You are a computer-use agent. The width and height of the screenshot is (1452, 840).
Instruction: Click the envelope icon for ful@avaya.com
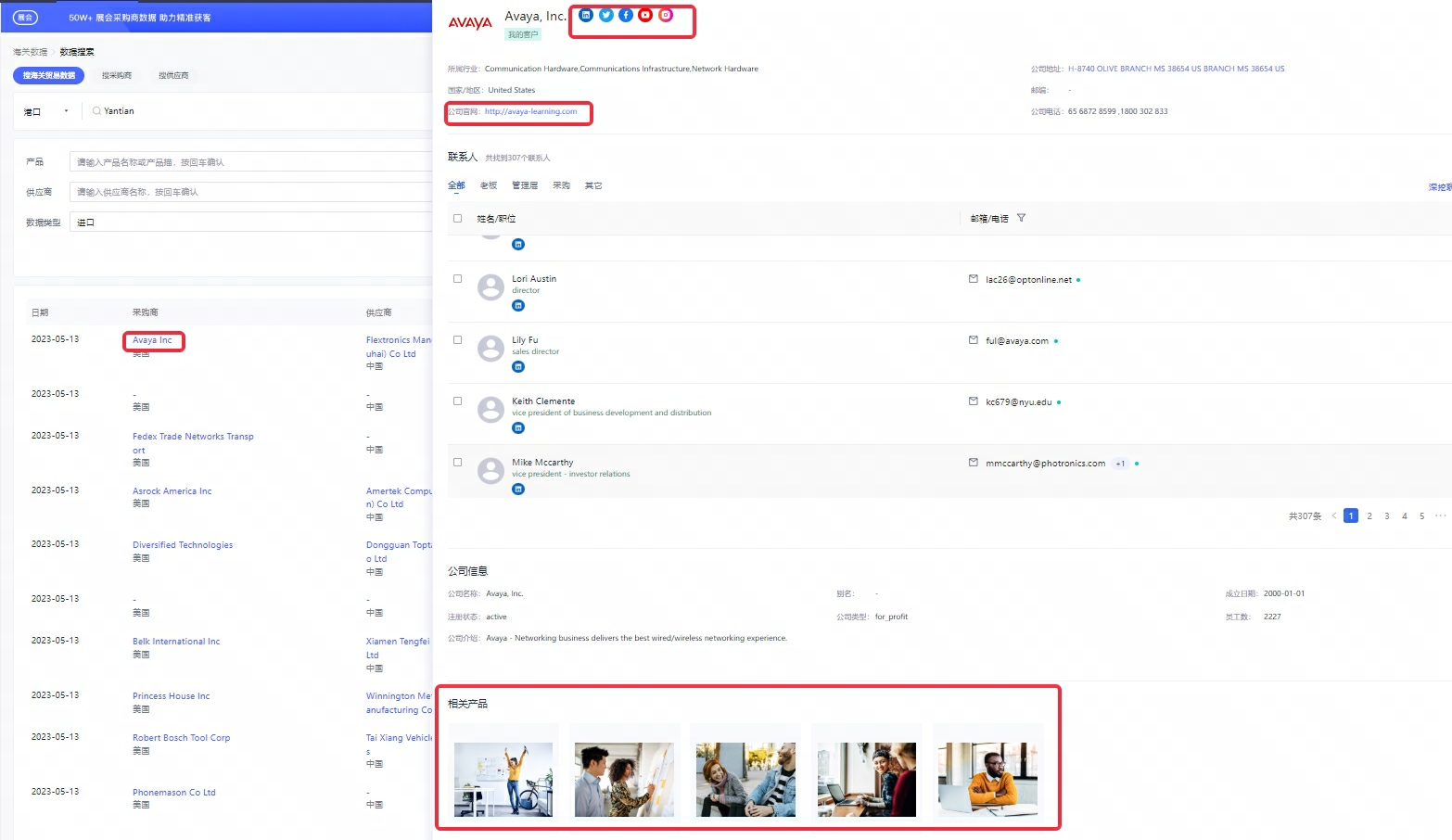(x=974, y=340)
